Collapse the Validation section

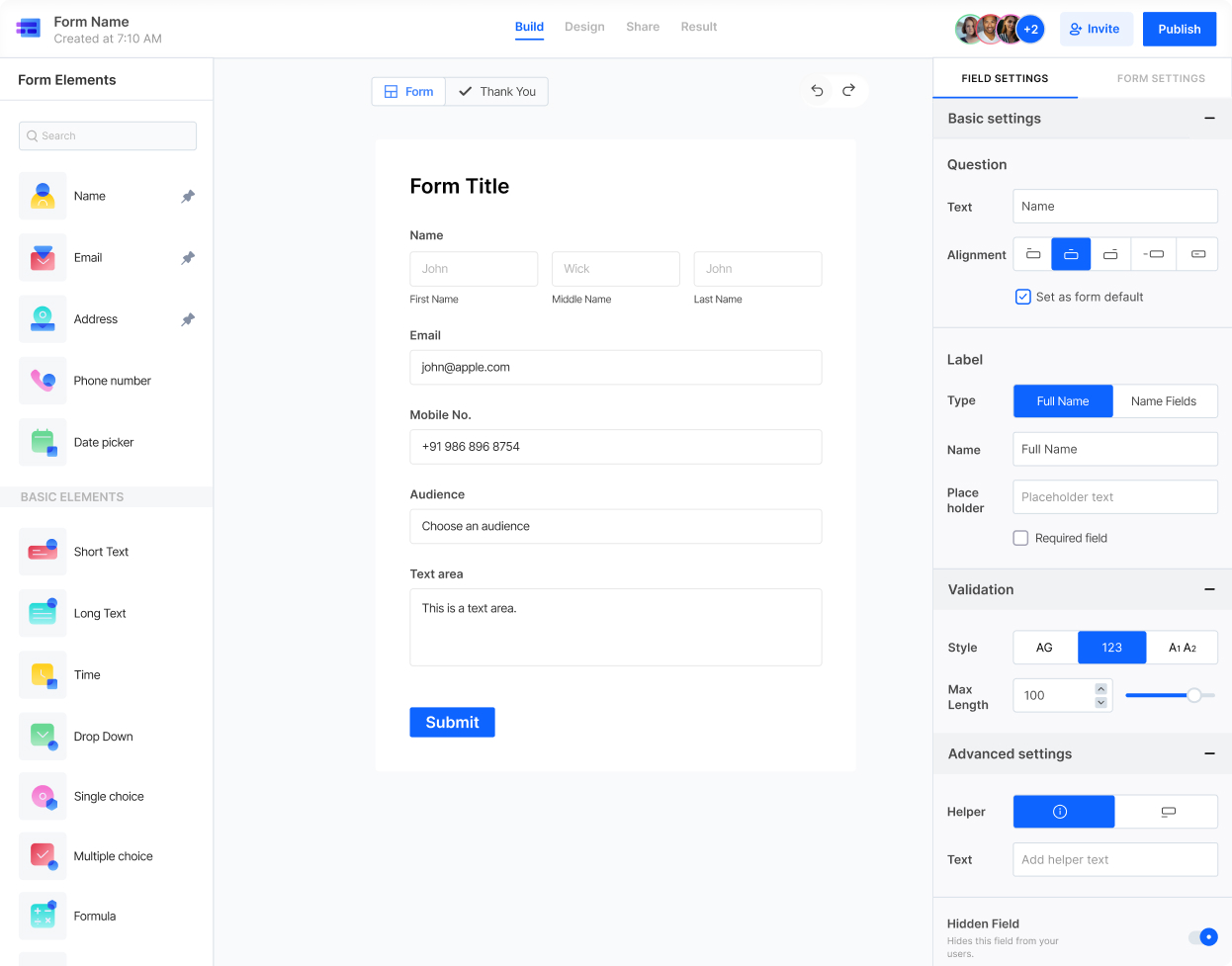tap(1208, 589)
